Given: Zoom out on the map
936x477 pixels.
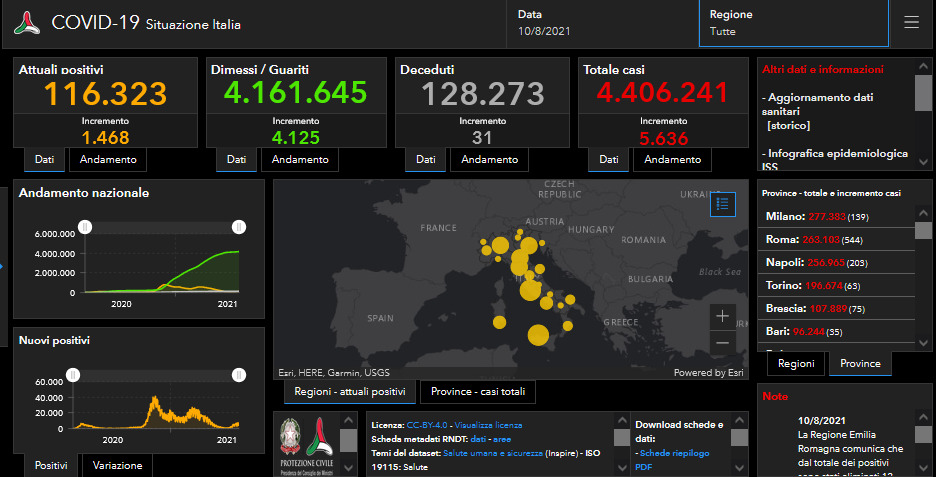Looking at the screenshot, I should tap(723, 343).
